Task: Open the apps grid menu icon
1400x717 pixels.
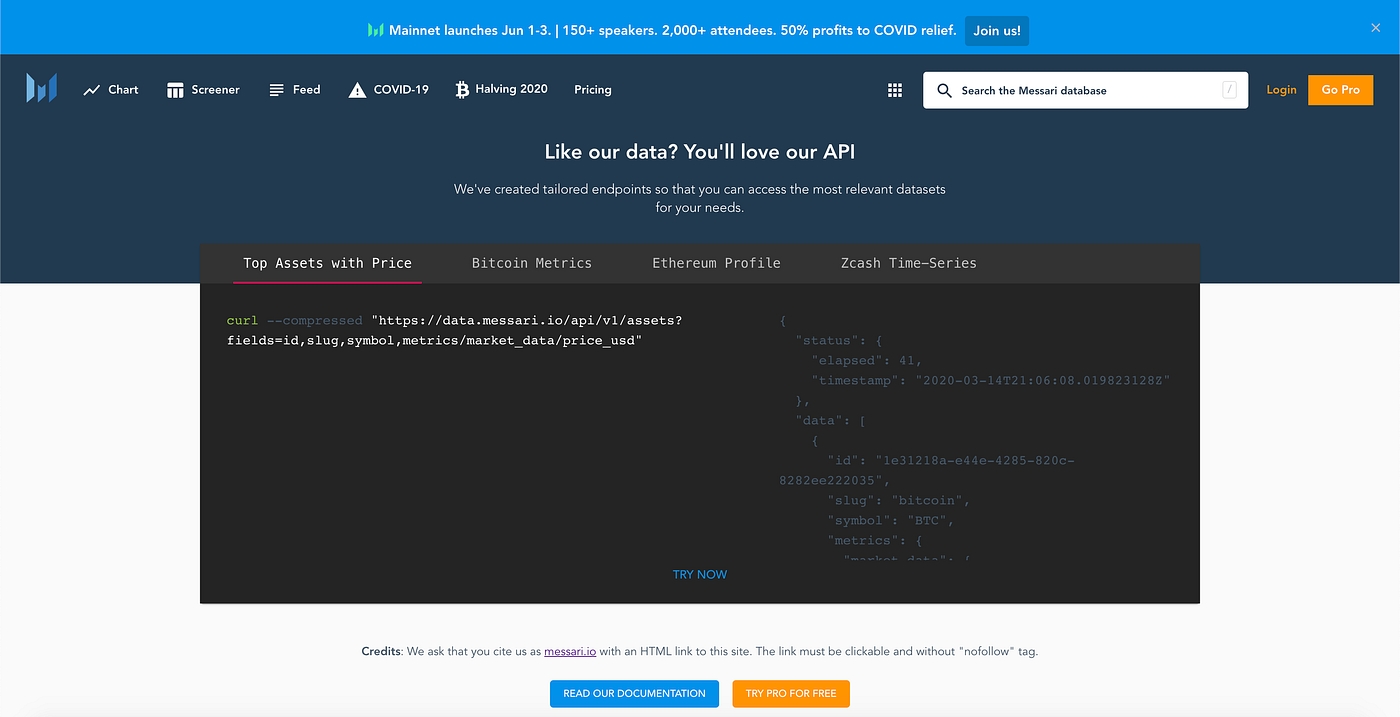Action: (x=895, y=90)
